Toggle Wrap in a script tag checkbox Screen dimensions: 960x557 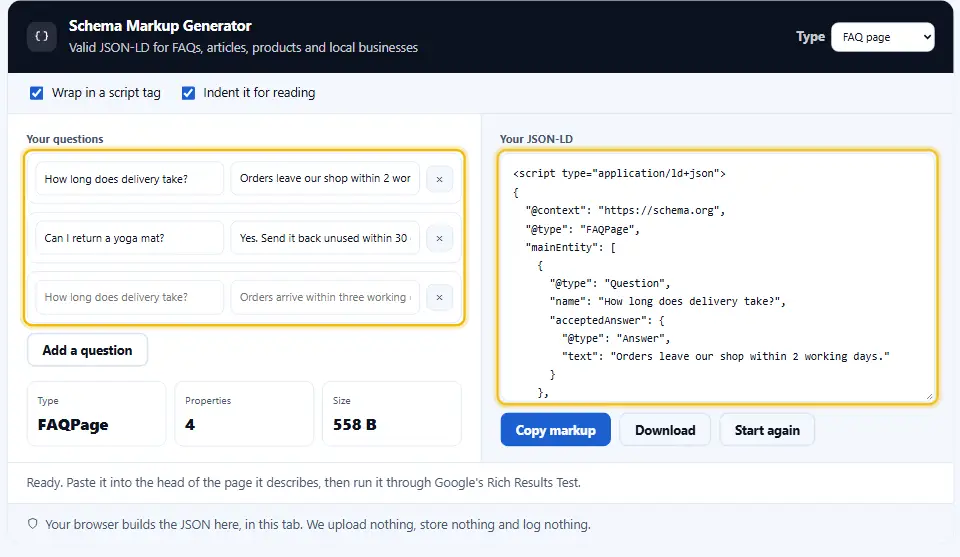click(x=37, y=93)
